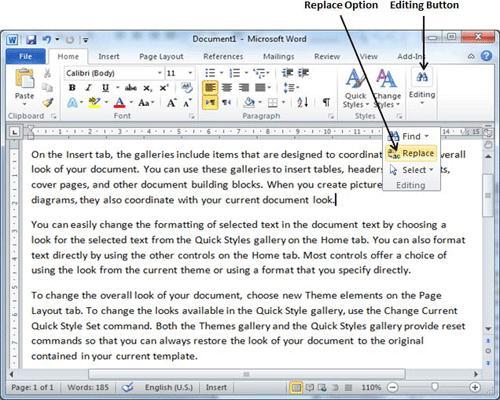Screen dimensions: 500x400
Task: Click the Format Painter brush icon
Action: pos(48,102)
